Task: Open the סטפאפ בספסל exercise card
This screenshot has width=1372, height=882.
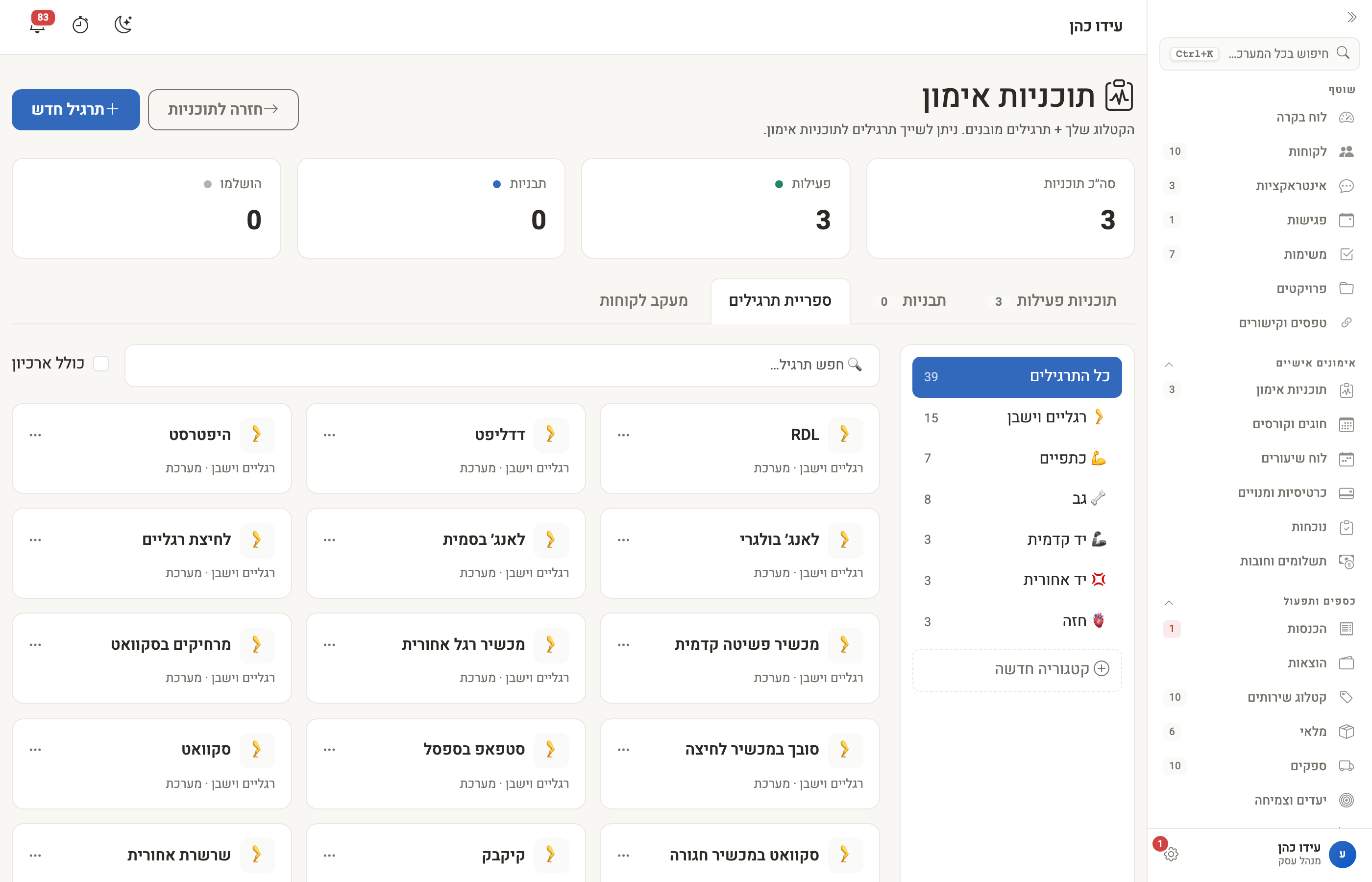Action: coord(445,764)
